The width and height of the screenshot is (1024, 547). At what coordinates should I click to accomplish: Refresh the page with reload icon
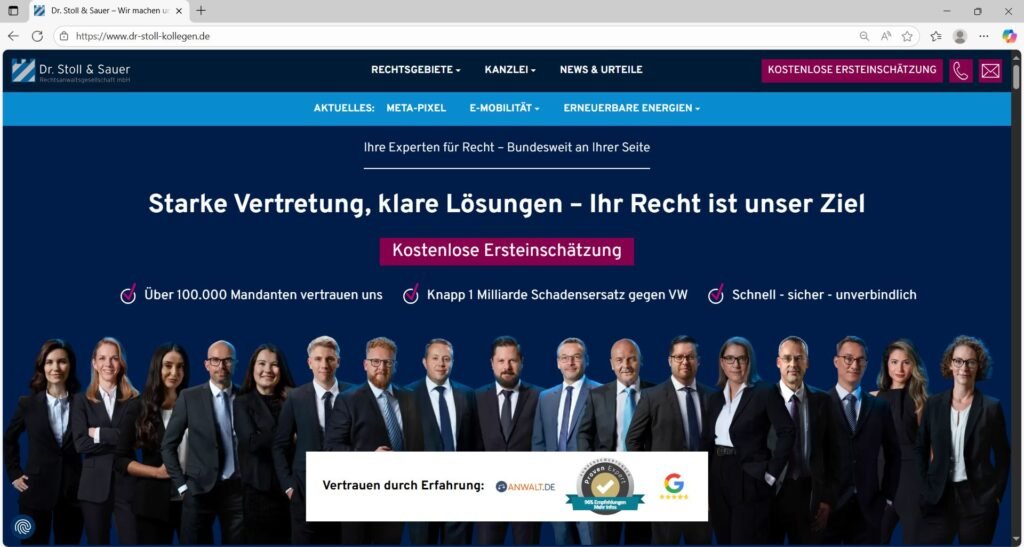click(x=37, y=36)
